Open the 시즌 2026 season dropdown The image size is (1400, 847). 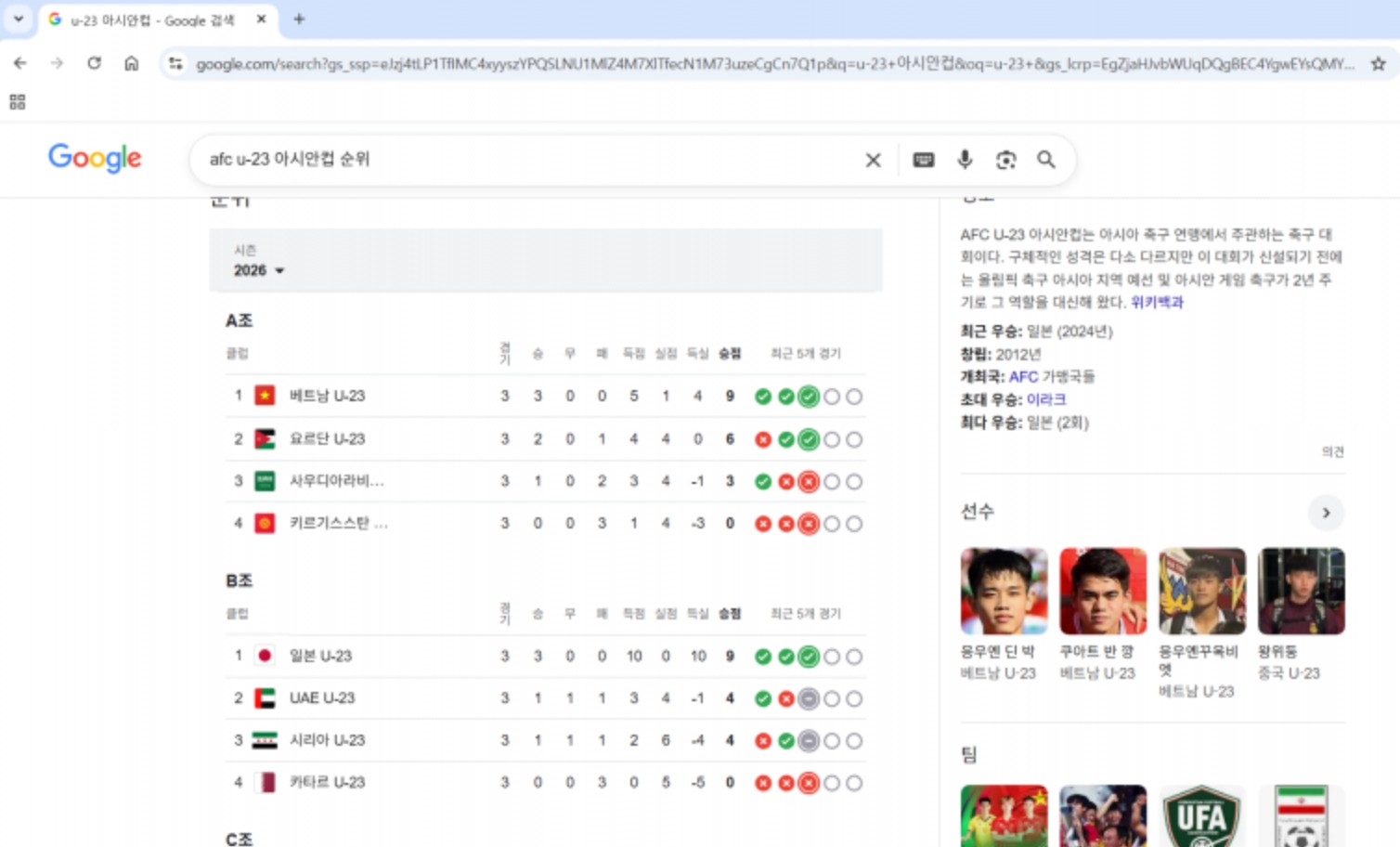click(x=259, y=261)
